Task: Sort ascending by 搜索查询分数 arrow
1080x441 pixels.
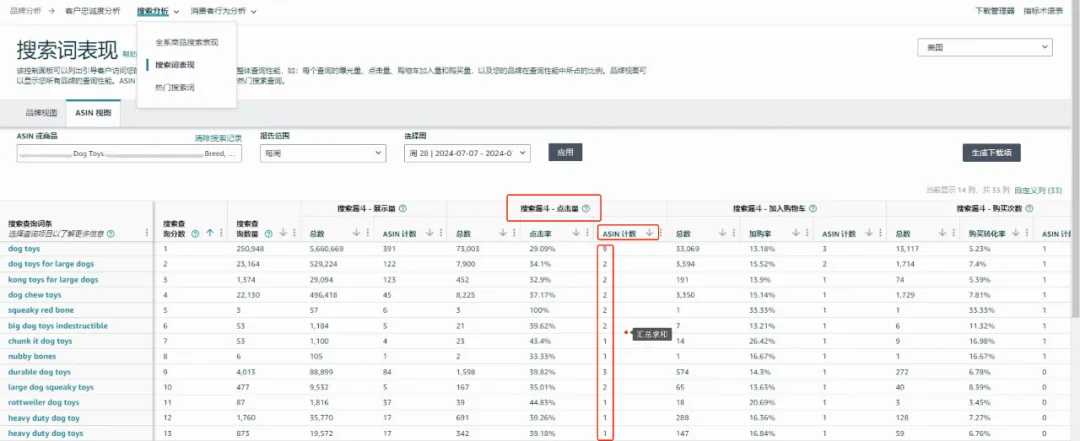Action: pos(210,233)
